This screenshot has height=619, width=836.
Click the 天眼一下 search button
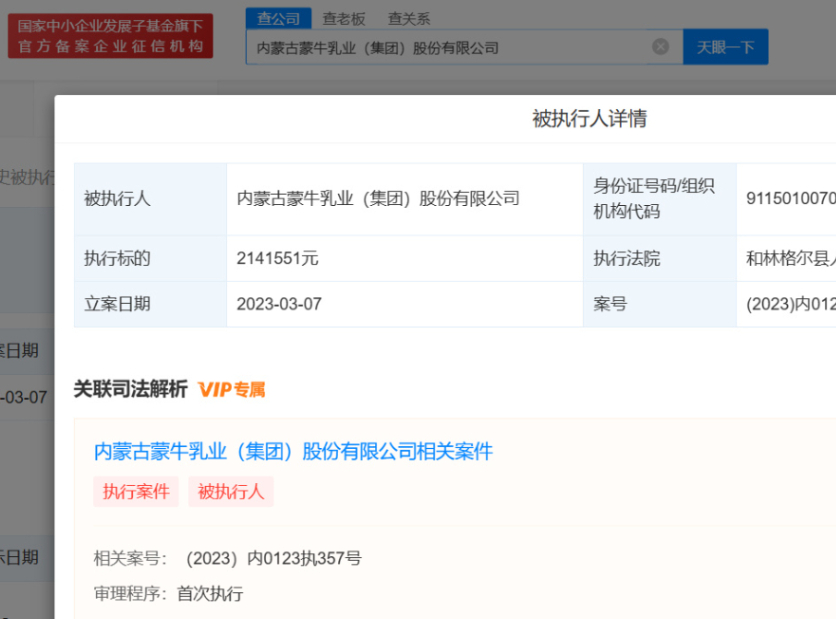(725, 47)
